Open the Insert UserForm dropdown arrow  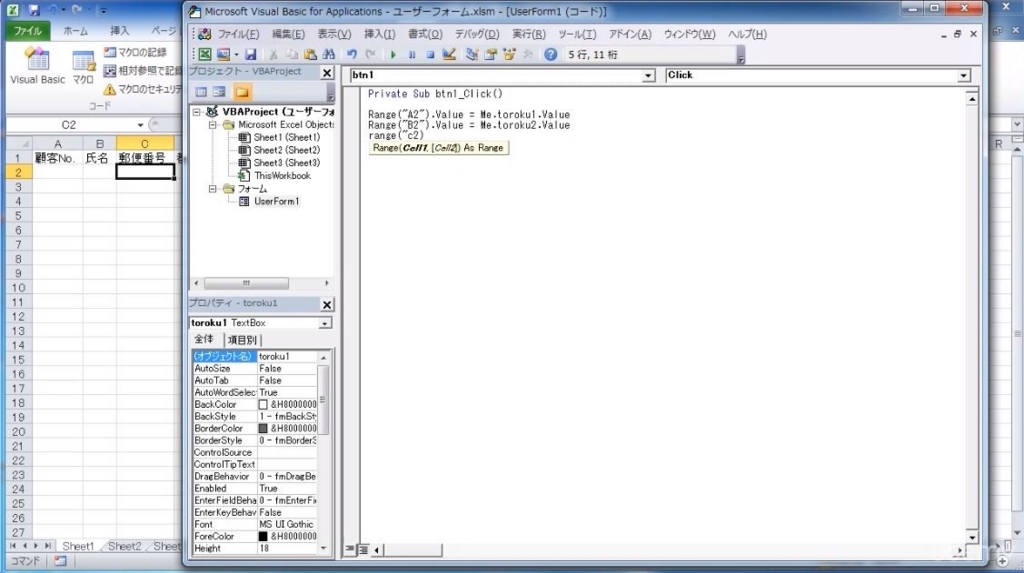tap(236, 54)
